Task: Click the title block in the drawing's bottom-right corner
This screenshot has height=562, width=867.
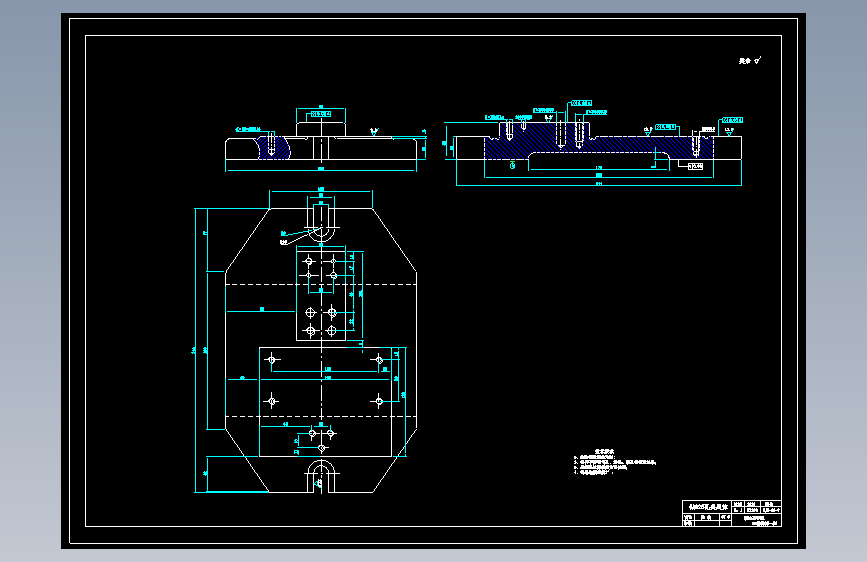Action: tap(732, 513)
